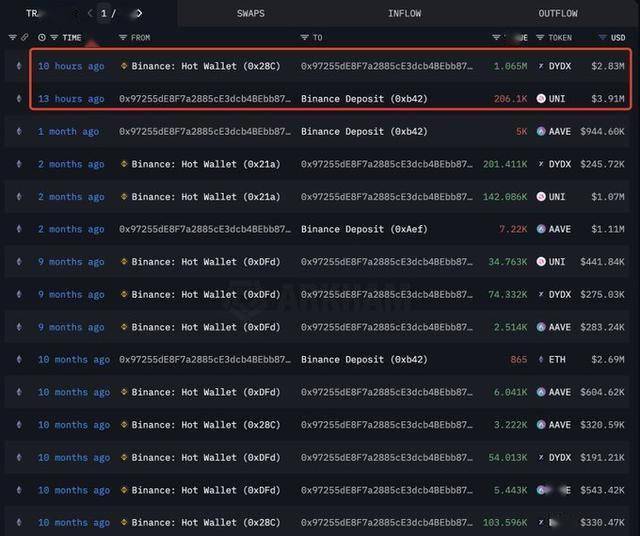Select the 201.411K value cell
The image size is (640, 536).
[x=505, y=164]
